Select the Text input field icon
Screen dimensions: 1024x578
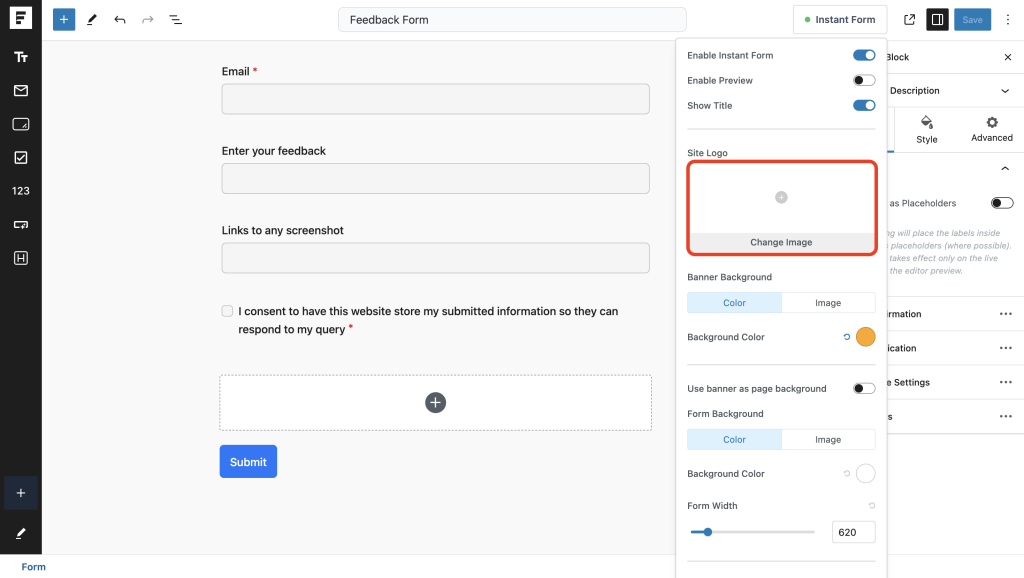[21, 57]
